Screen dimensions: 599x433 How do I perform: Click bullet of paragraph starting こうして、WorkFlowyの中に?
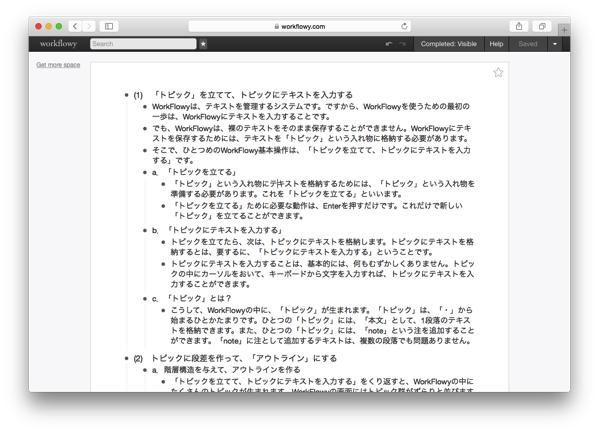163,310
